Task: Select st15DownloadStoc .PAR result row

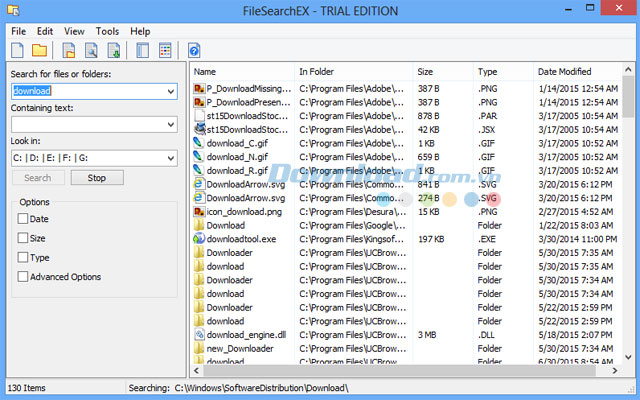Action: point(407,116)
